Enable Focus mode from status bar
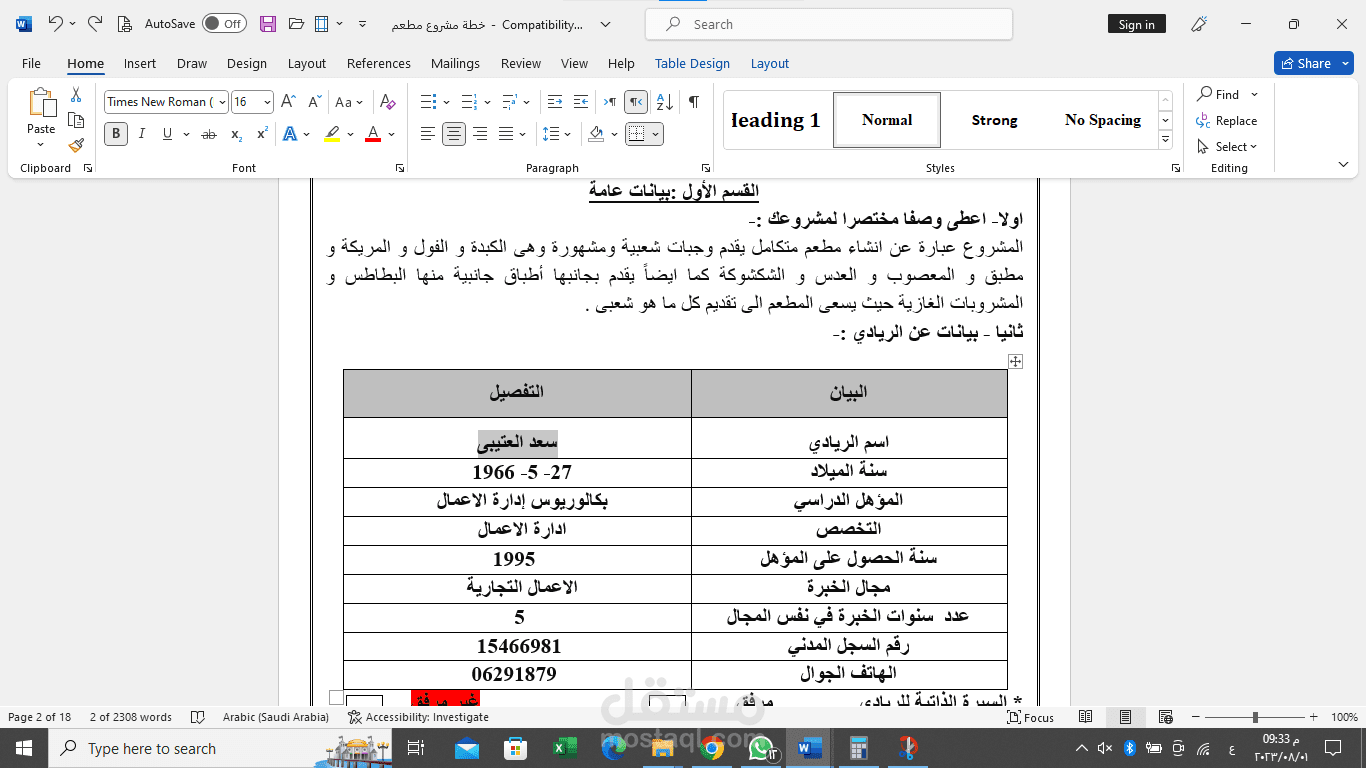This screenshot has height=768, width=1366. coord(1030,717)
